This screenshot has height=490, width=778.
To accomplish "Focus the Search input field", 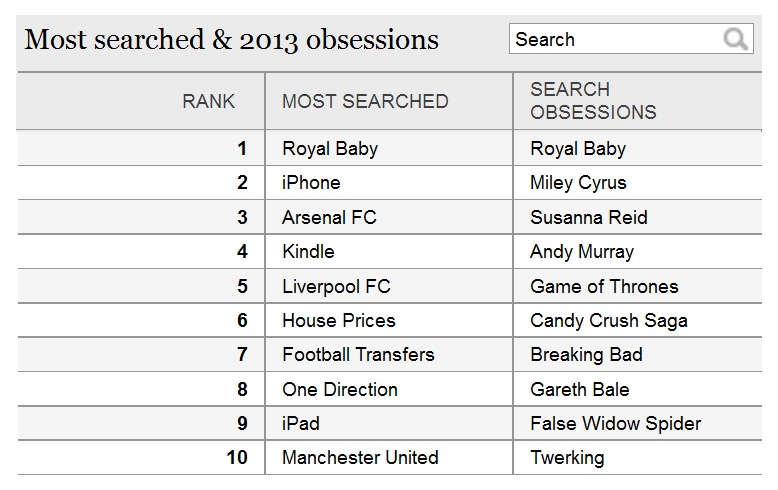I will click(x=631, y=39).
